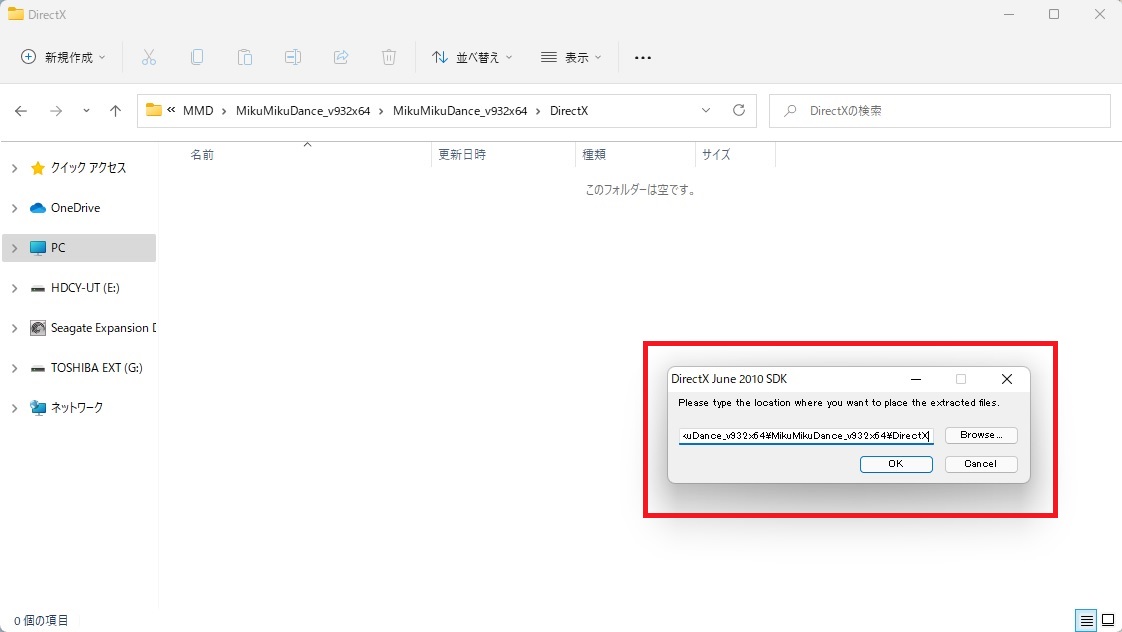Image resolution: width=1122 pixels, height=632 pixels.
Task: Expand the ネットワーク tree node
Action: pyautogui.click(x=14, y=408)
